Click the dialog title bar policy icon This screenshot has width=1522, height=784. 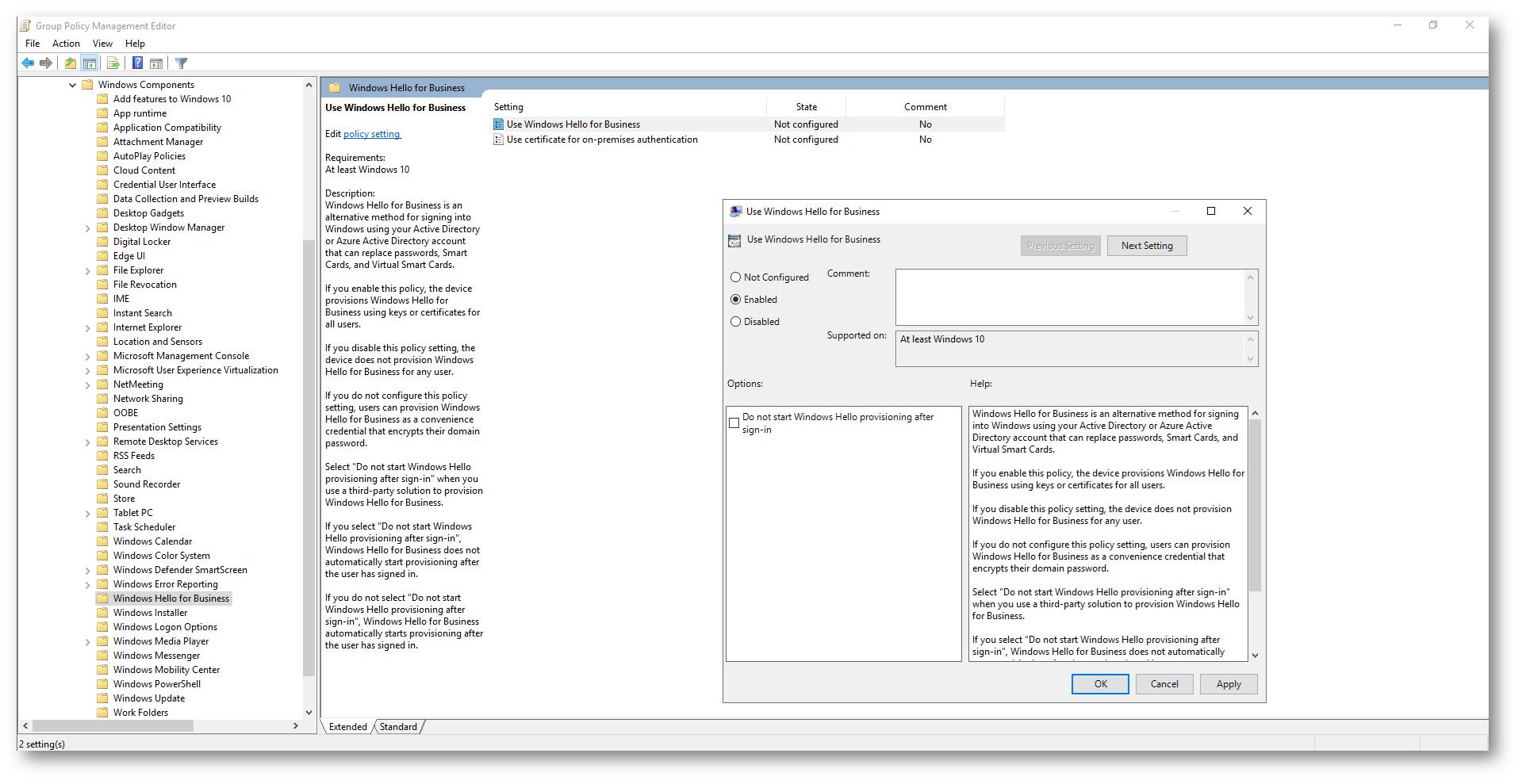735,212
